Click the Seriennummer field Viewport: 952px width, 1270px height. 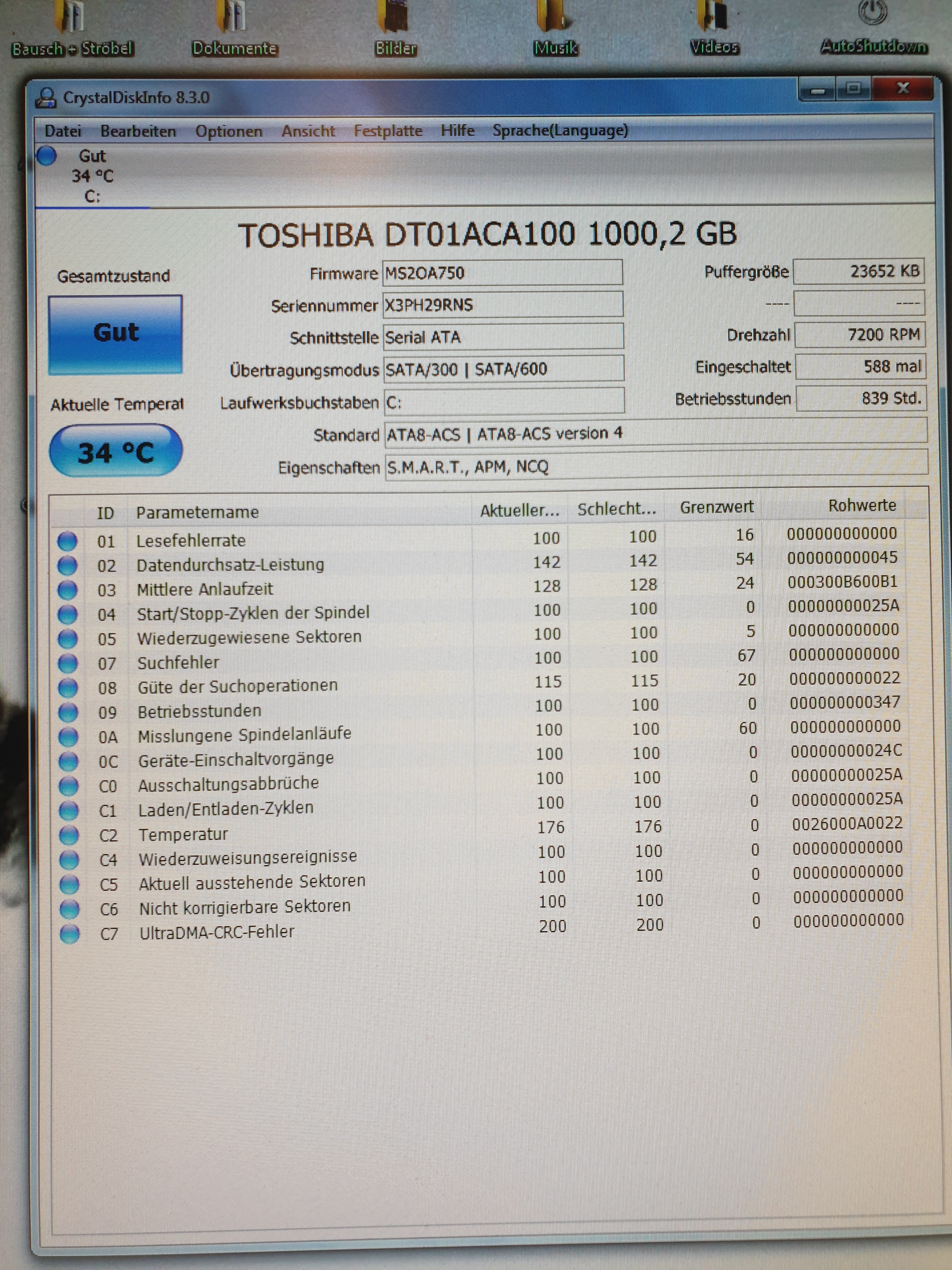coord(502,305)
